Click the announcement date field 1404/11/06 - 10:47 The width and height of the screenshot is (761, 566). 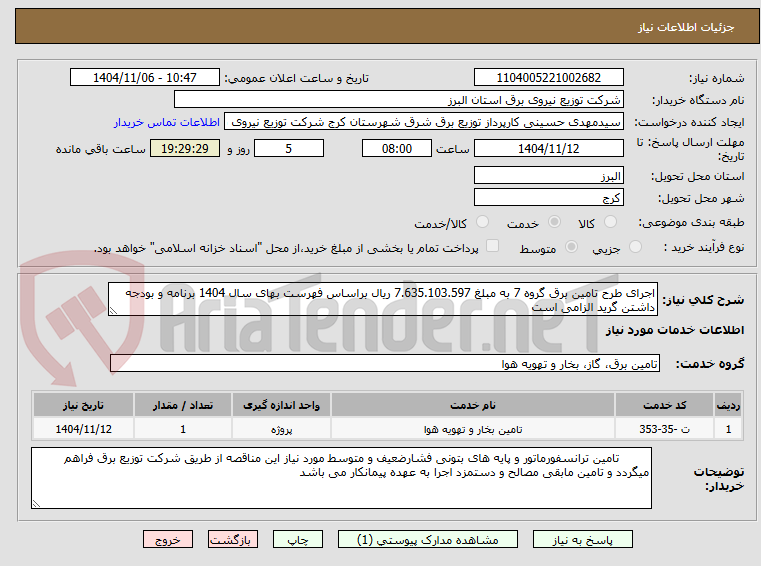[x=145, y=78]
